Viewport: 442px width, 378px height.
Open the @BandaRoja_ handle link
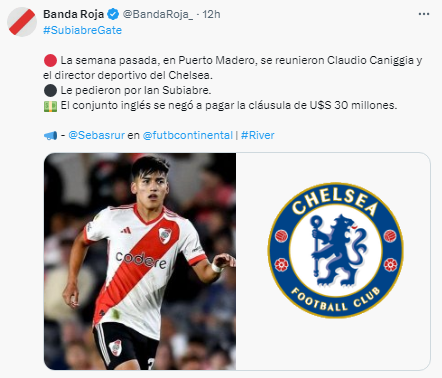click(158, 14)
